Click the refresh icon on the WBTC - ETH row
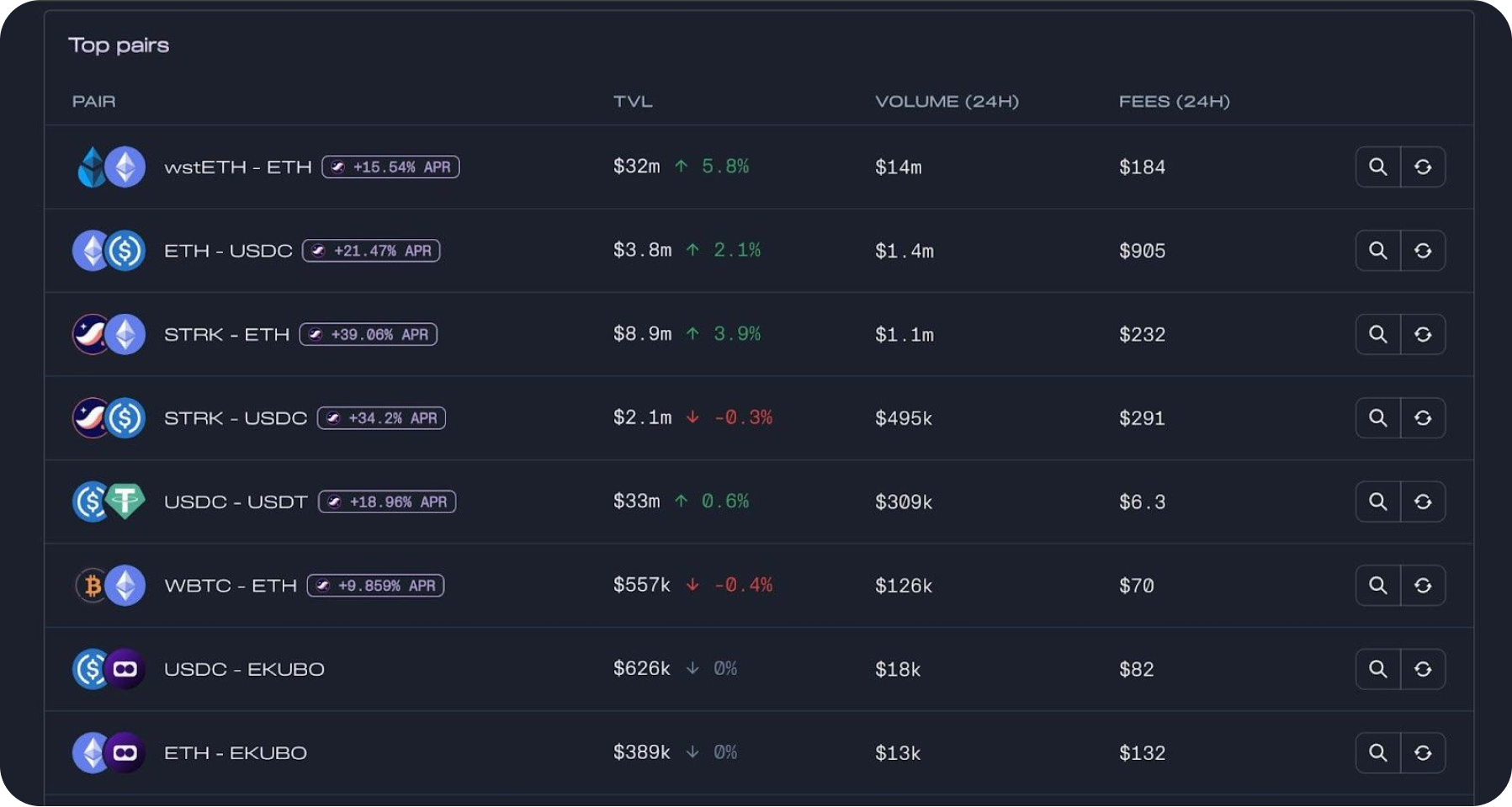This screenshot has height=807, width=1512. point(1423,585)
